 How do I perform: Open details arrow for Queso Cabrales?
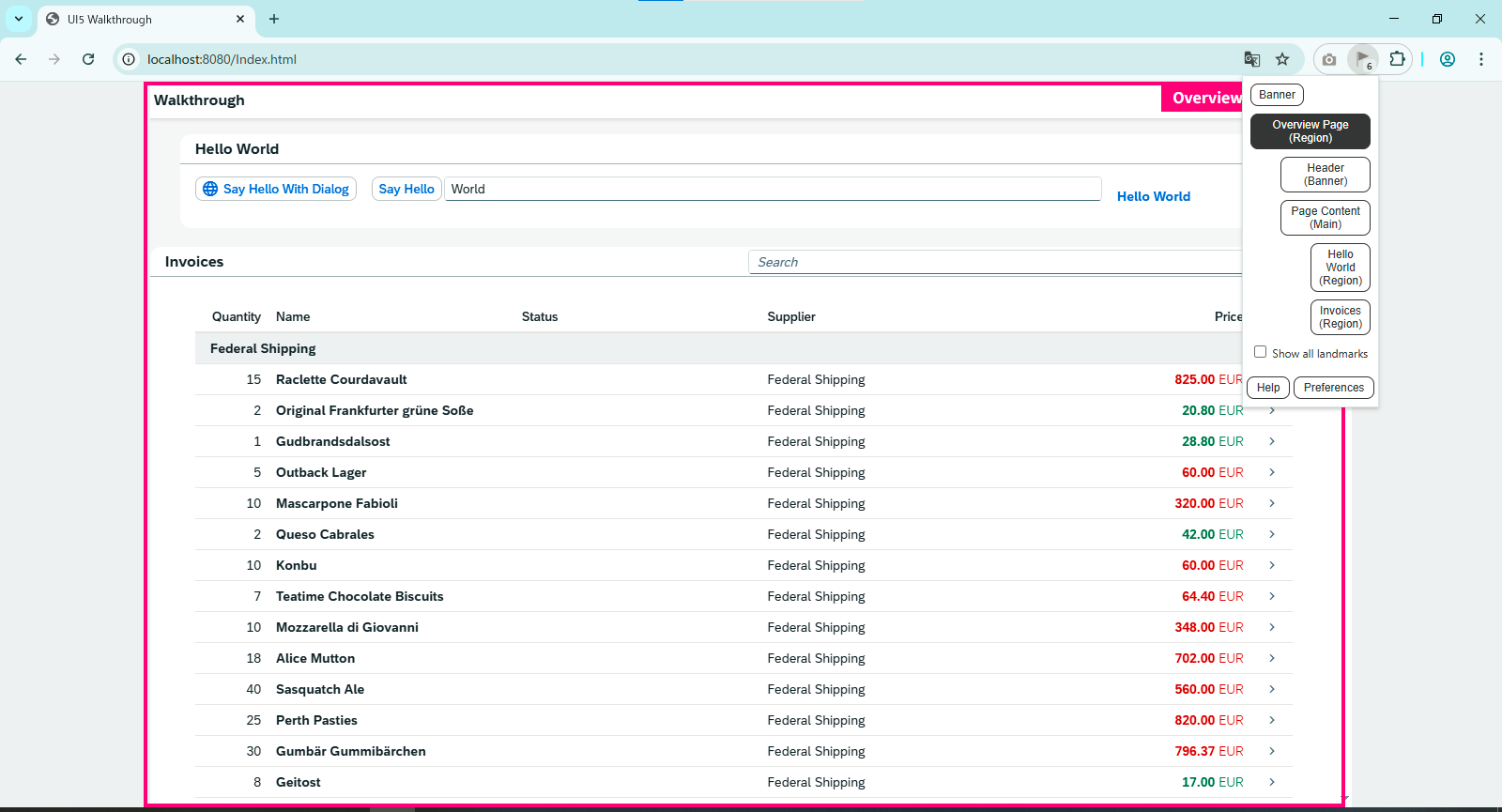click(x=1272, y=534)
